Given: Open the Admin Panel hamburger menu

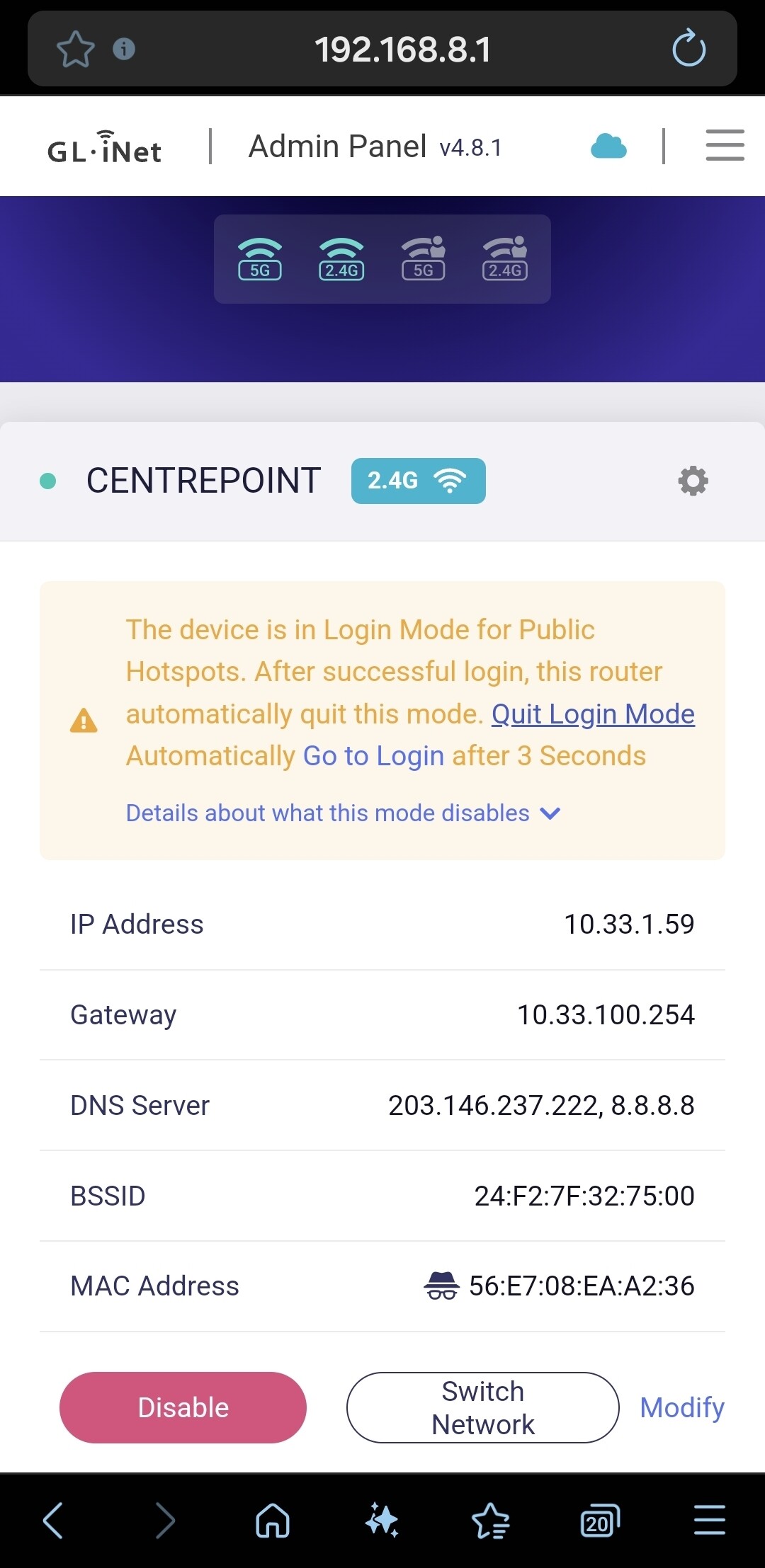Looking at the screenshot, I should (725, 146).
